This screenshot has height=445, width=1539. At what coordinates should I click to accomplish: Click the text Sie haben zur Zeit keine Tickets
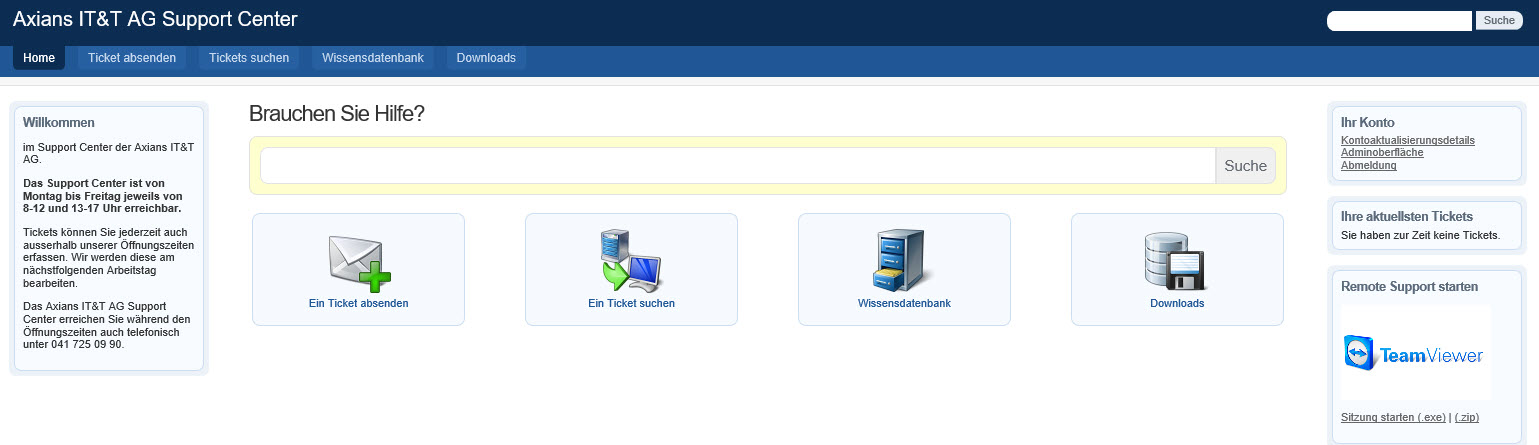[x=1420, y=236]
